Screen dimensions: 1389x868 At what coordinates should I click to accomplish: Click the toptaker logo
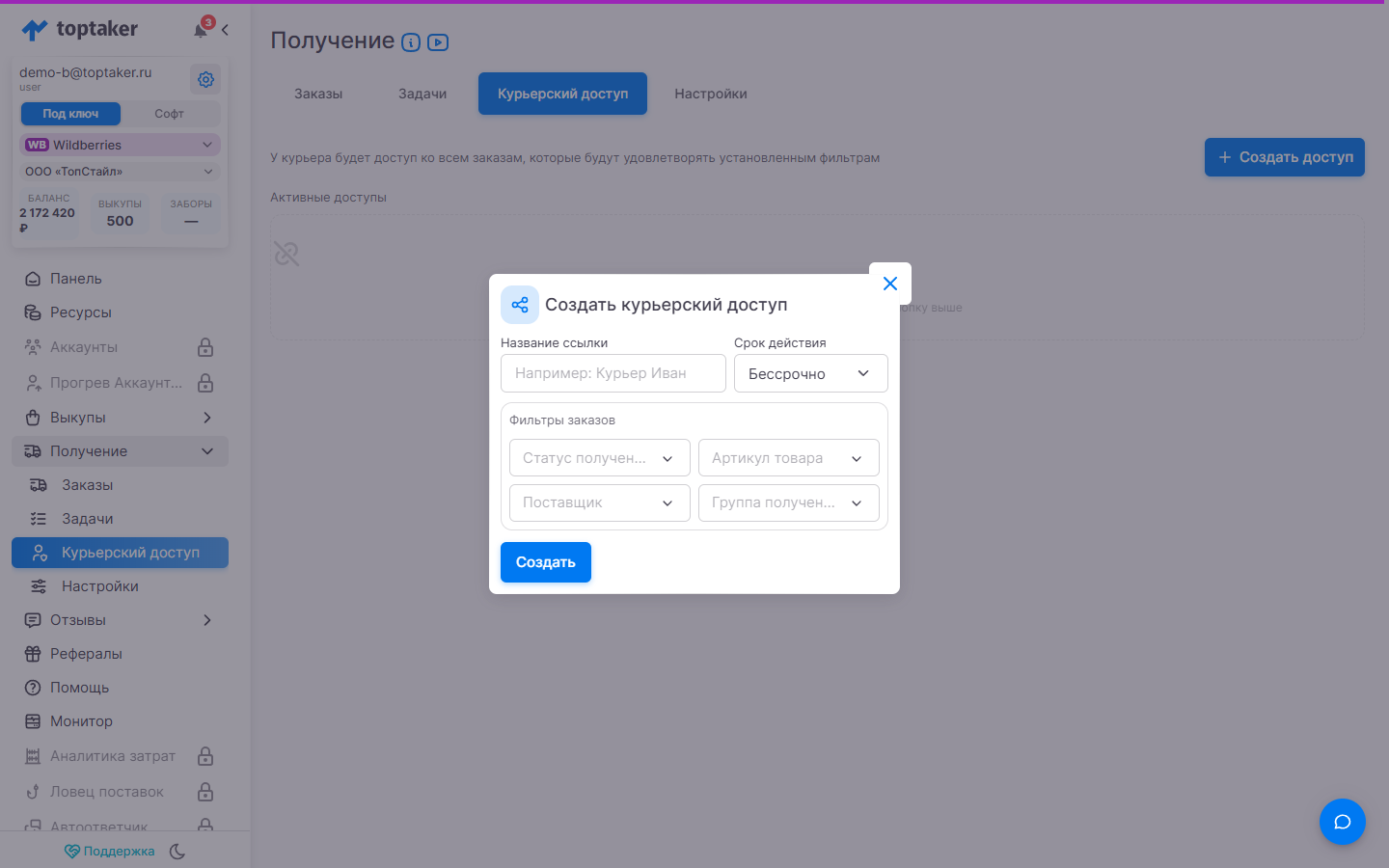pyautogui.click(x=80, y=30)
